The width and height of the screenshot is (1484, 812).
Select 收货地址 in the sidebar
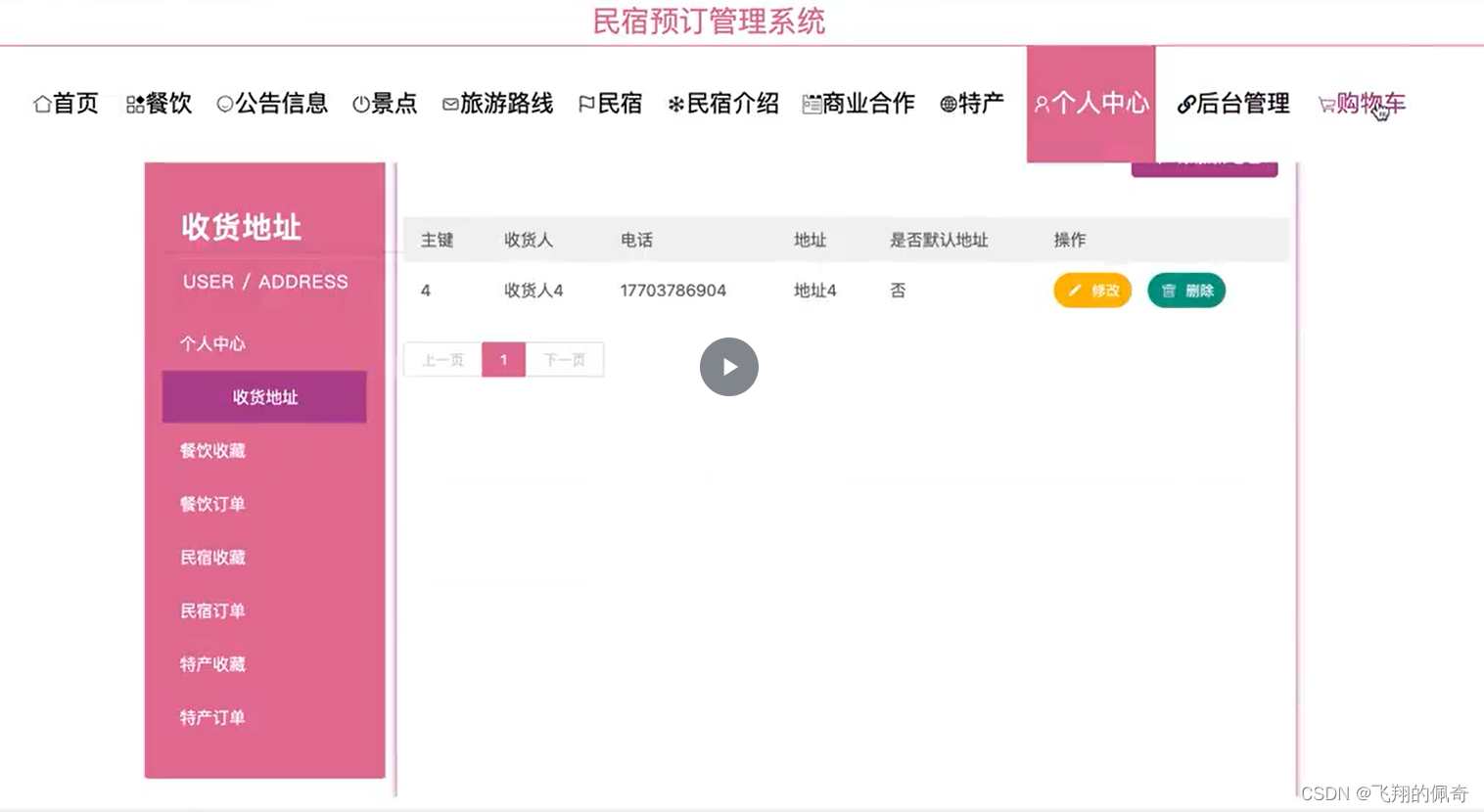pyautogui.click(x=264, y=397)
